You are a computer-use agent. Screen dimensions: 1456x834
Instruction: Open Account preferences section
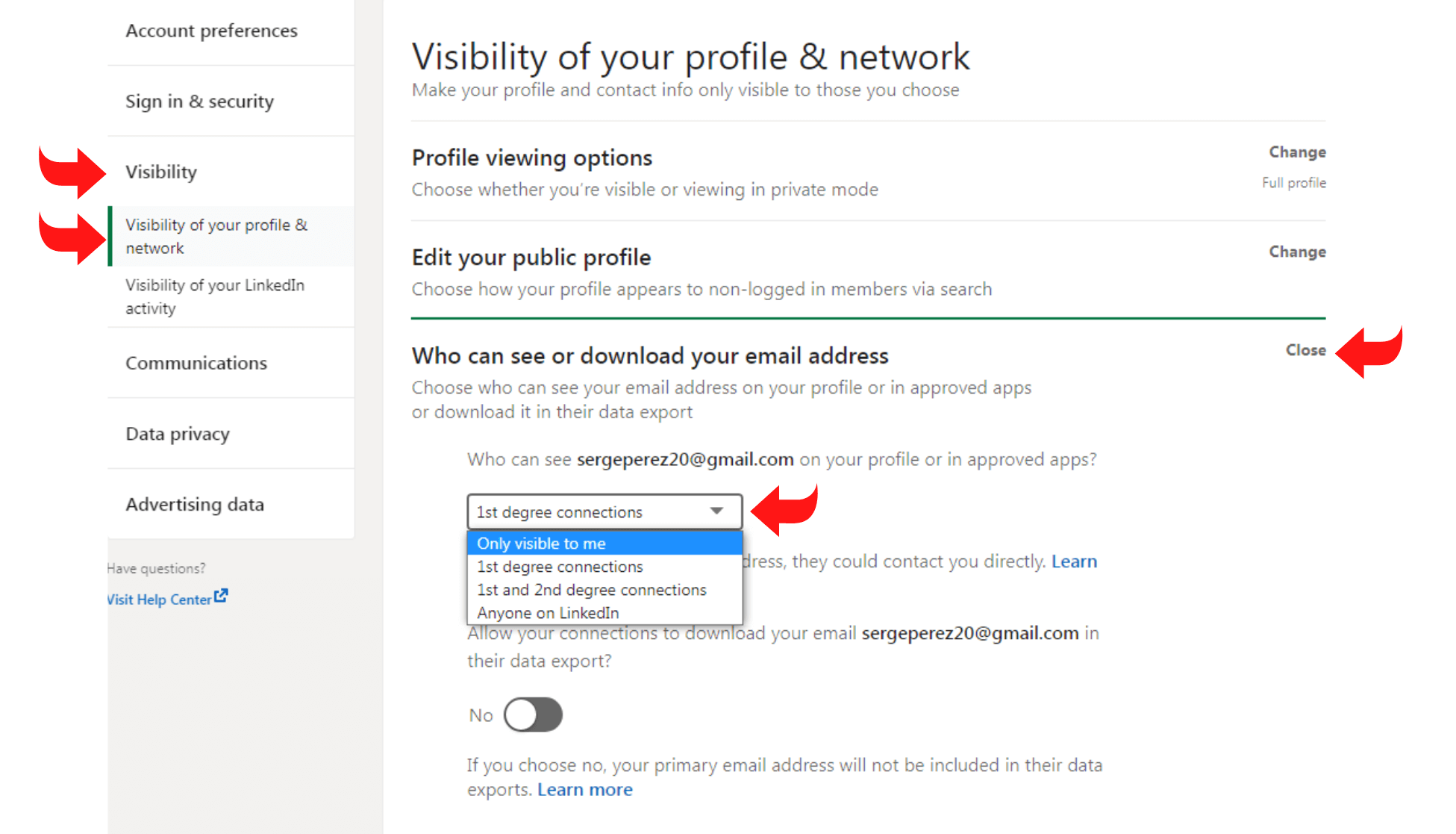click(x=211, y=31)
